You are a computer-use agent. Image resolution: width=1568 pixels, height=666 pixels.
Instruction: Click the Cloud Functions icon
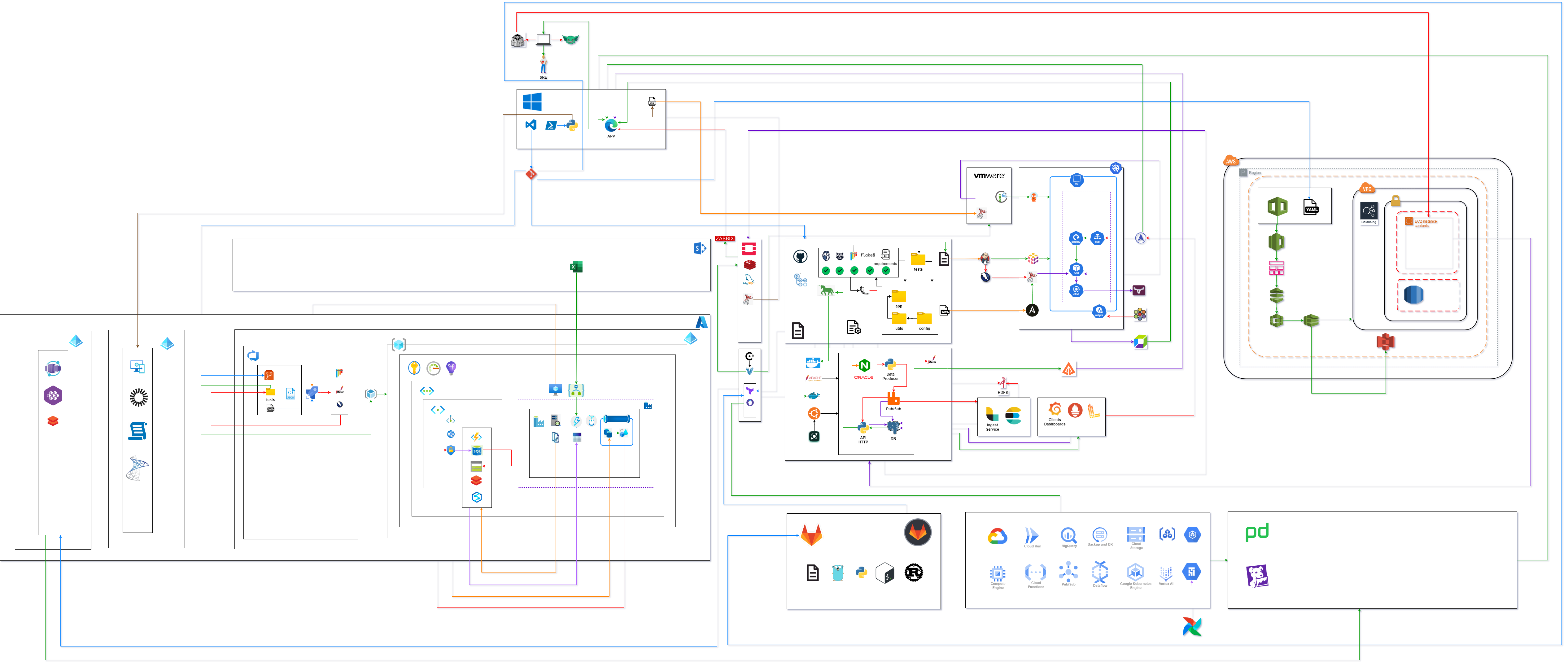pos(1035,572)
